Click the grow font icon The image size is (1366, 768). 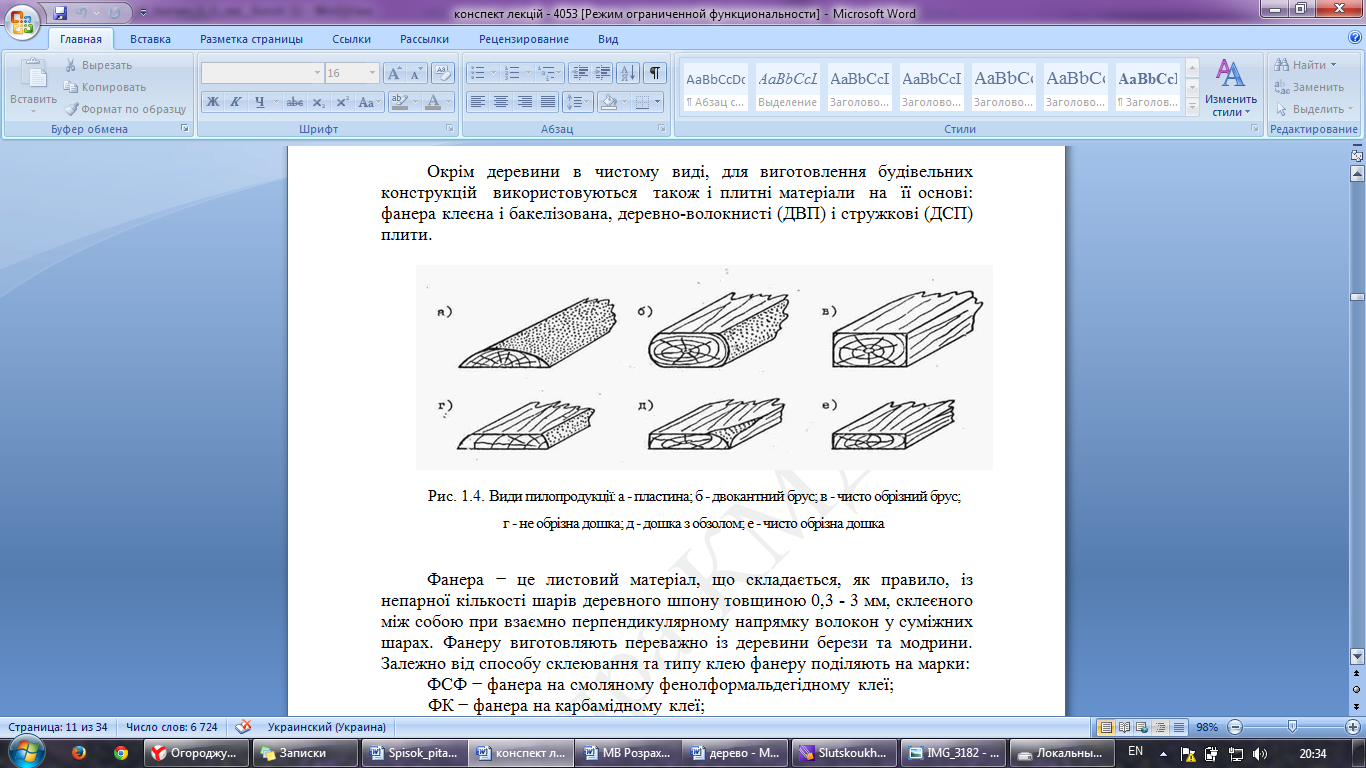click(x=394, y=73)
